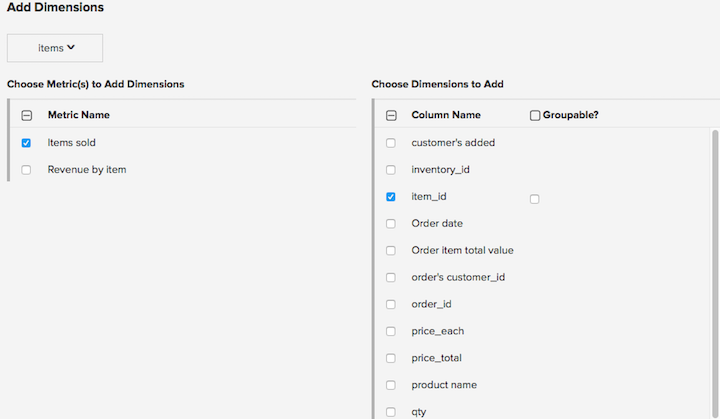Check the qty dimension
720x419 pixels.
tap(391, 411)
